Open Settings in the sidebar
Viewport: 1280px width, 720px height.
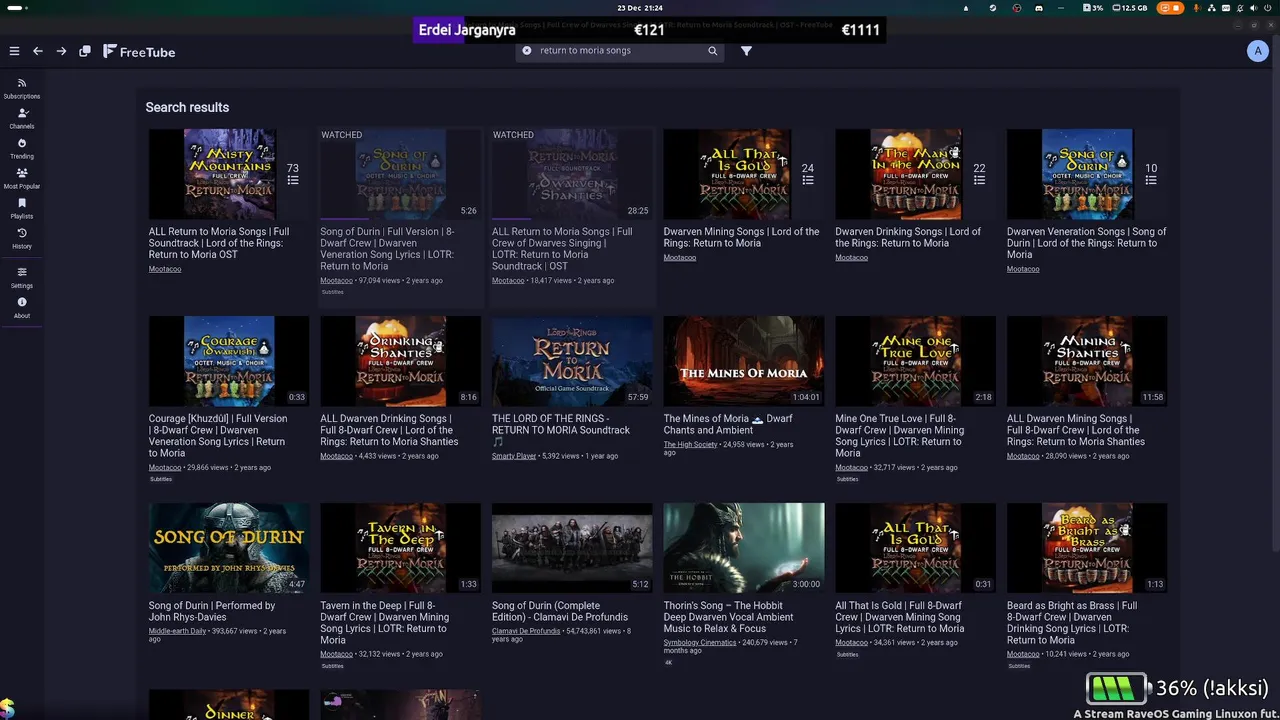pos(22,277)
